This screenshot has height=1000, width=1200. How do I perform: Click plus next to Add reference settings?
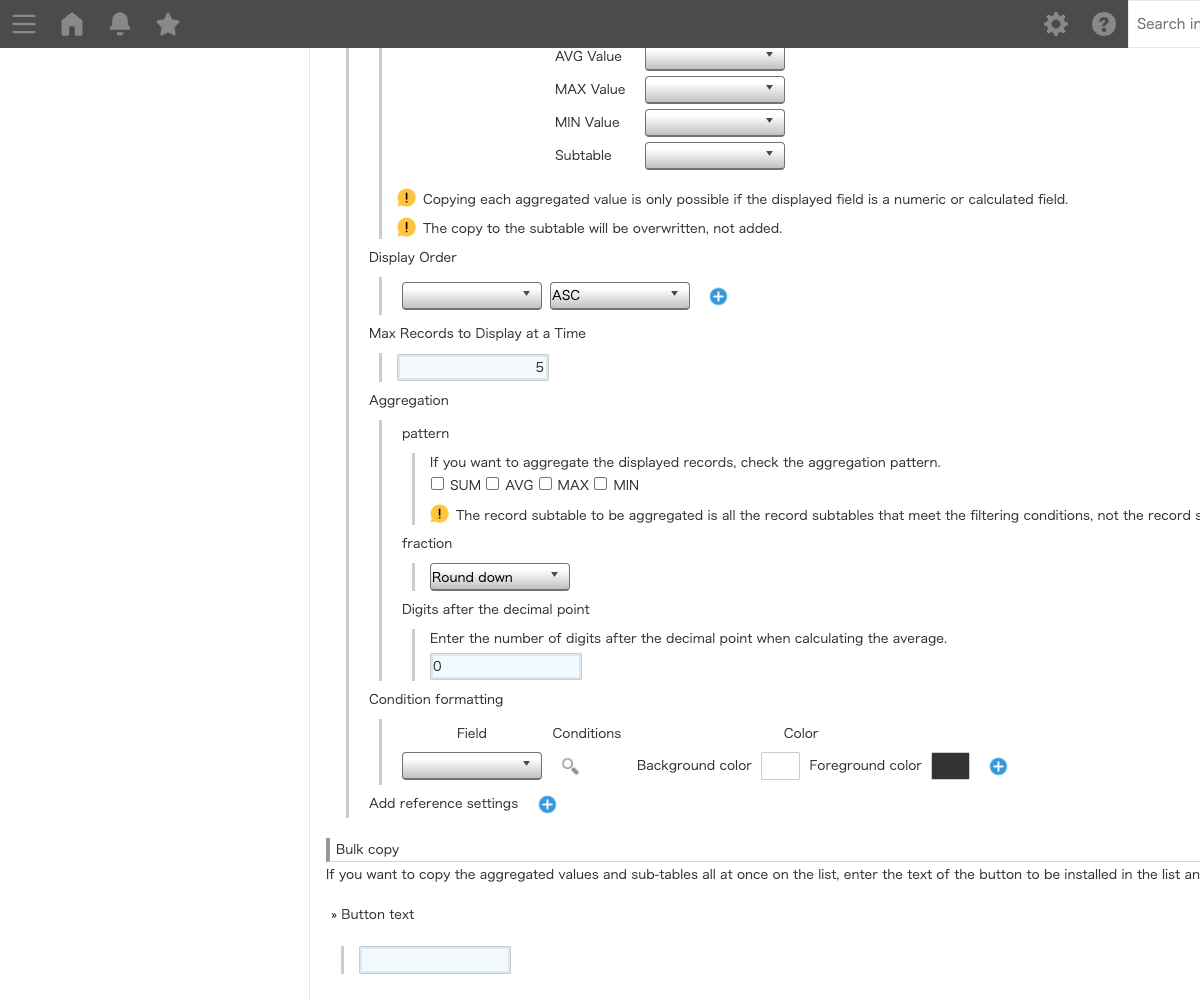[547, 804]
